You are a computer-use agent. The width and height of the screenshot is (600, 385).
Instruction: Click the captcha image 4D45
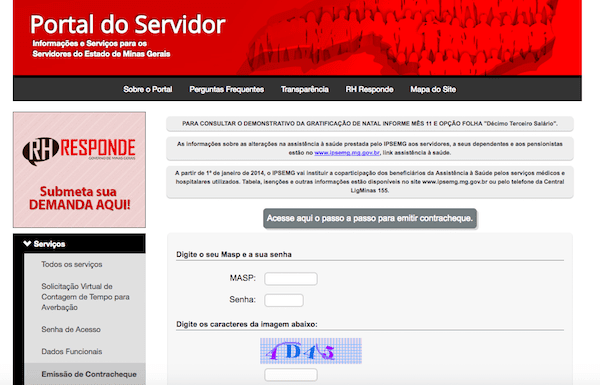pos(311,351)
